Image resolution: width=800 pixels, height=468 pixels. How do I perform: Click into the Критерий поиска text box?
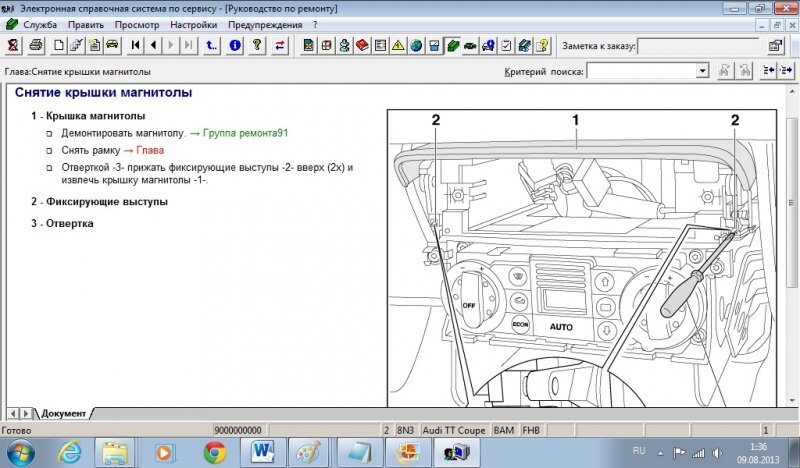642,70
